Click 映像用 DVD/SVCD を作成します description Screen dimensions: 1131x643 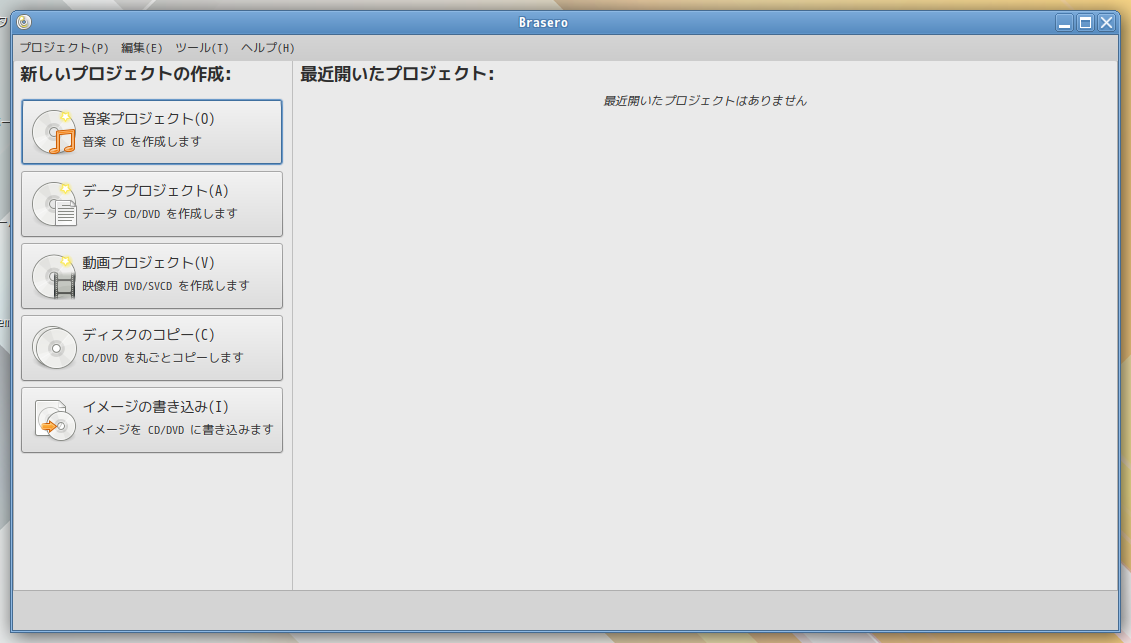pos(165,286)
